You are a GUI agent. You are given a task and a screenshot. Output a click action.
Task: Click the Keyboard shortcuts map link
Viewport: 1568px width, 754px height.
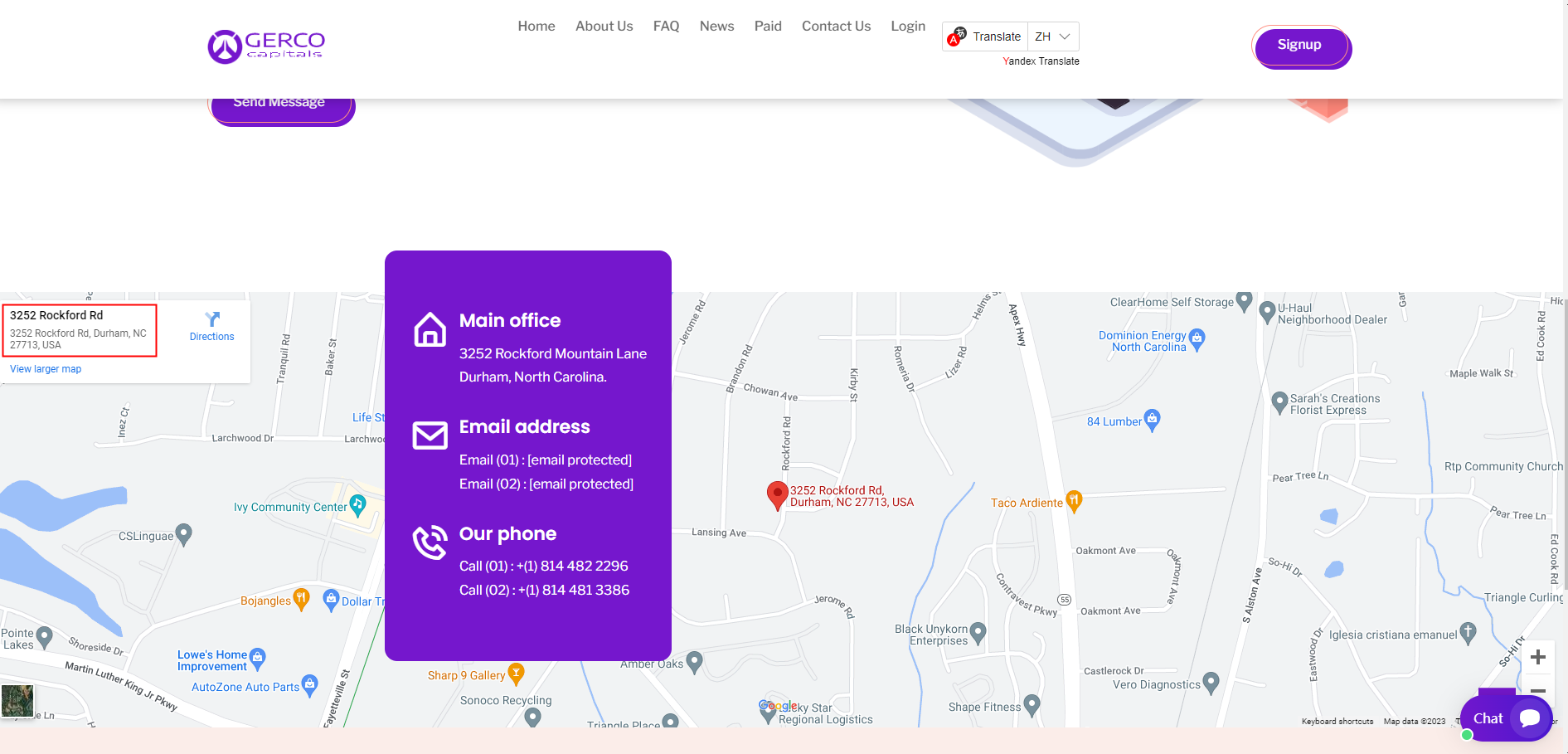(x=1337, y=722)
